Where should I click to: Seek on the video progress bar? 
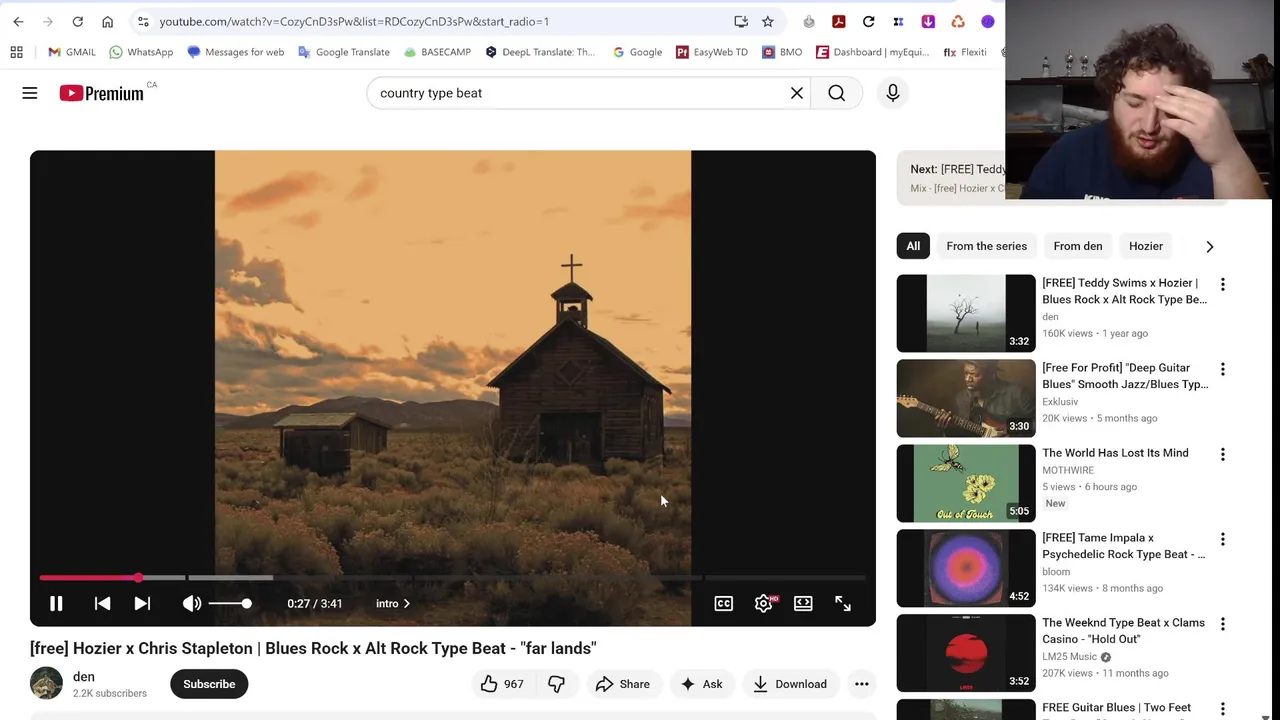(x=452, y=577)
